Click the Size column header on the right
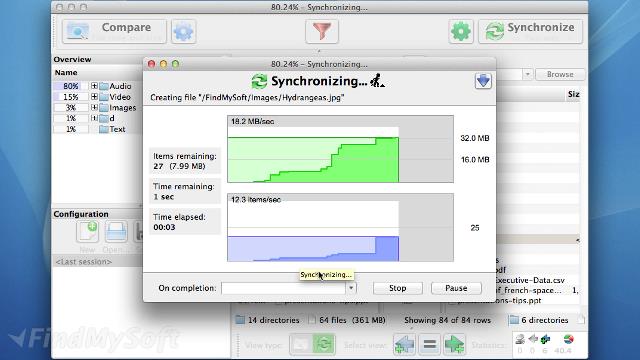Image resolution: width=640 pixels, height=360 pixels. [x=573, y=94]
